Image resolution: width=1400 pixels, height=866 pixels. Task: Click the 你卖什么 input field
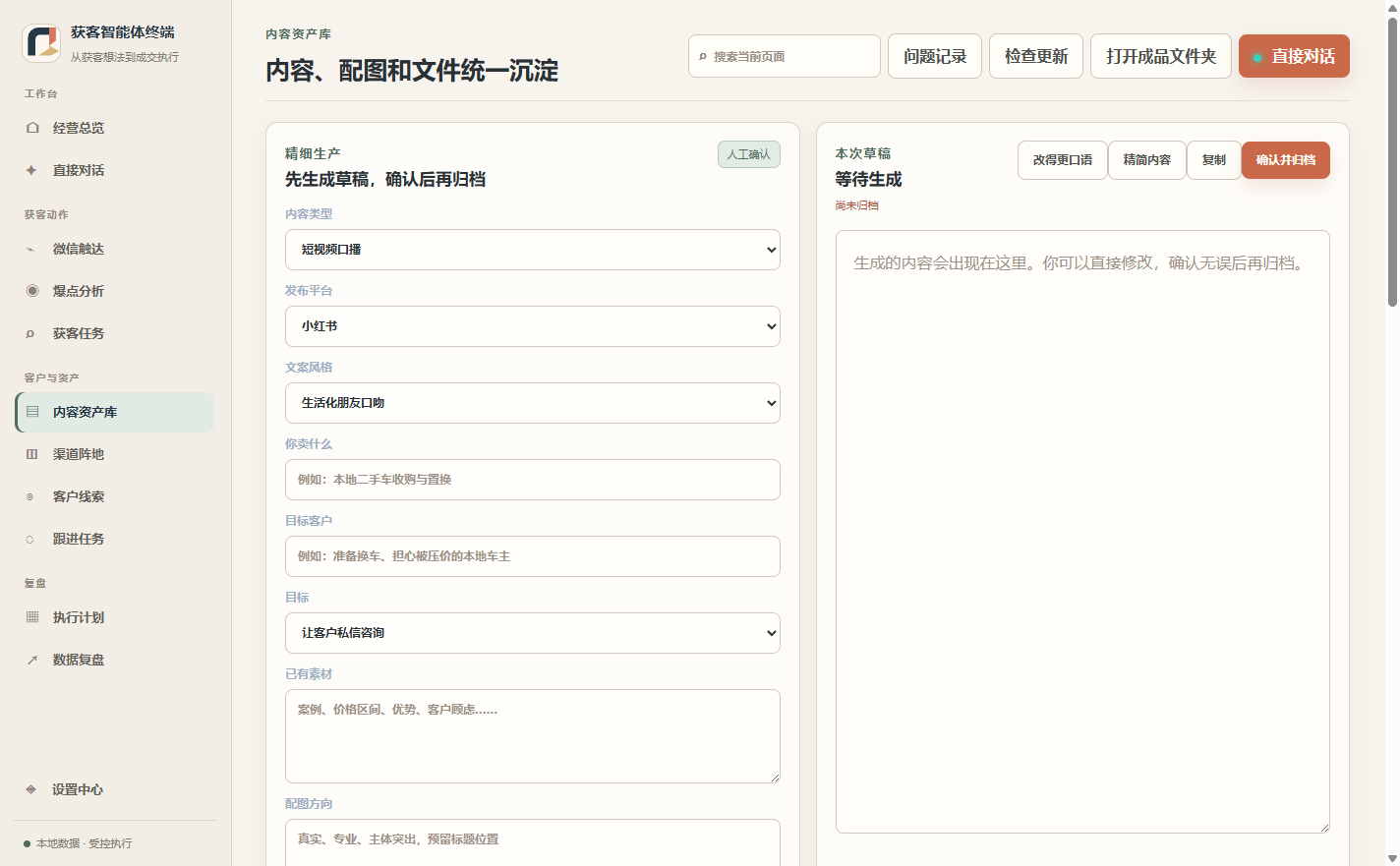[533, 480]
